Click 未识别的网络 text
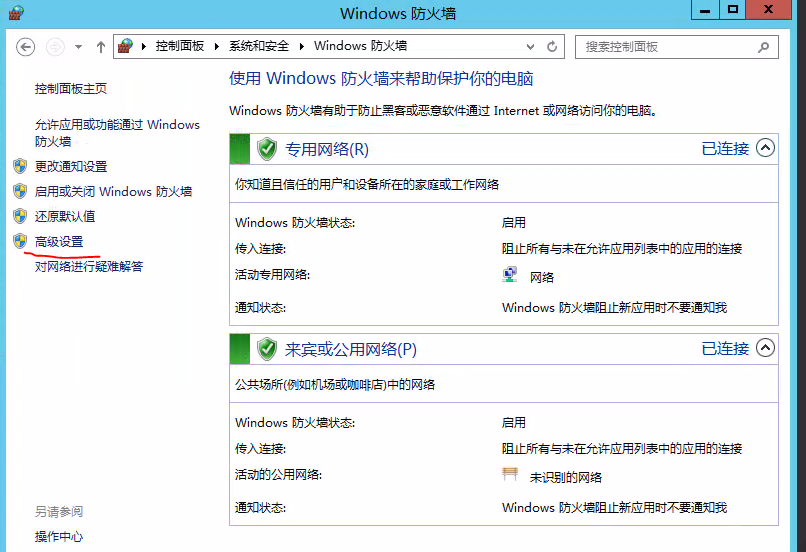 click(x=565, y=477)
